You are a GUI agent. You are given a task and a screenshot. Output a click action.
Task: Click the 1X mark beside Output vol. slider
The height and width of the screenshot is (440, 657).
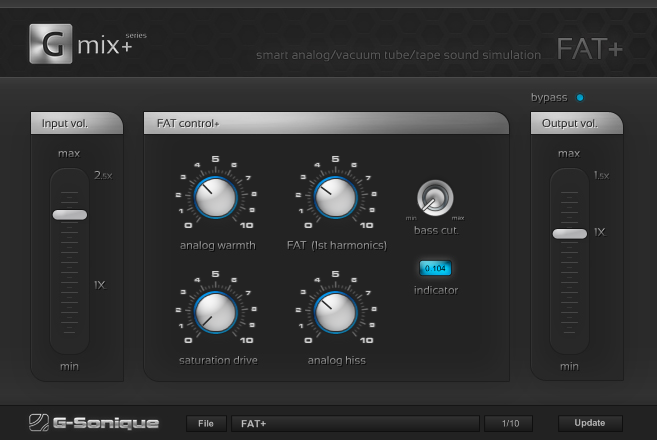pyautogui.click(x=600, y=232)
